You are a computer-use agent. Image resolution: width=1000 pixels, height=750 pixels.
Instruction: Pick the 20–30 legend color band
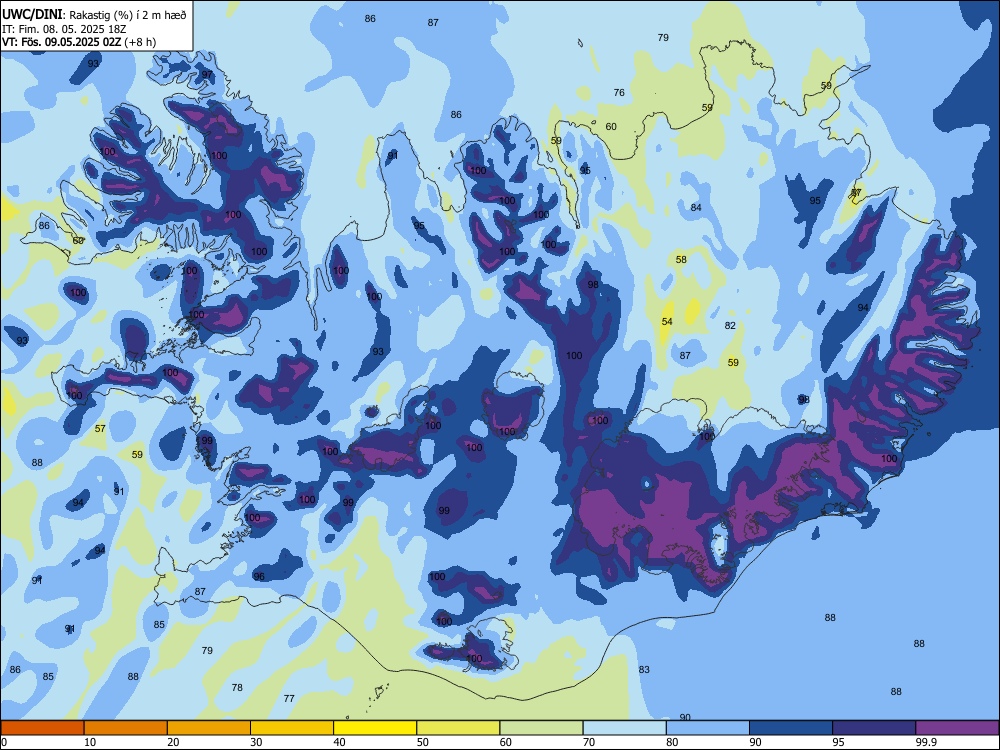(209, 728)
